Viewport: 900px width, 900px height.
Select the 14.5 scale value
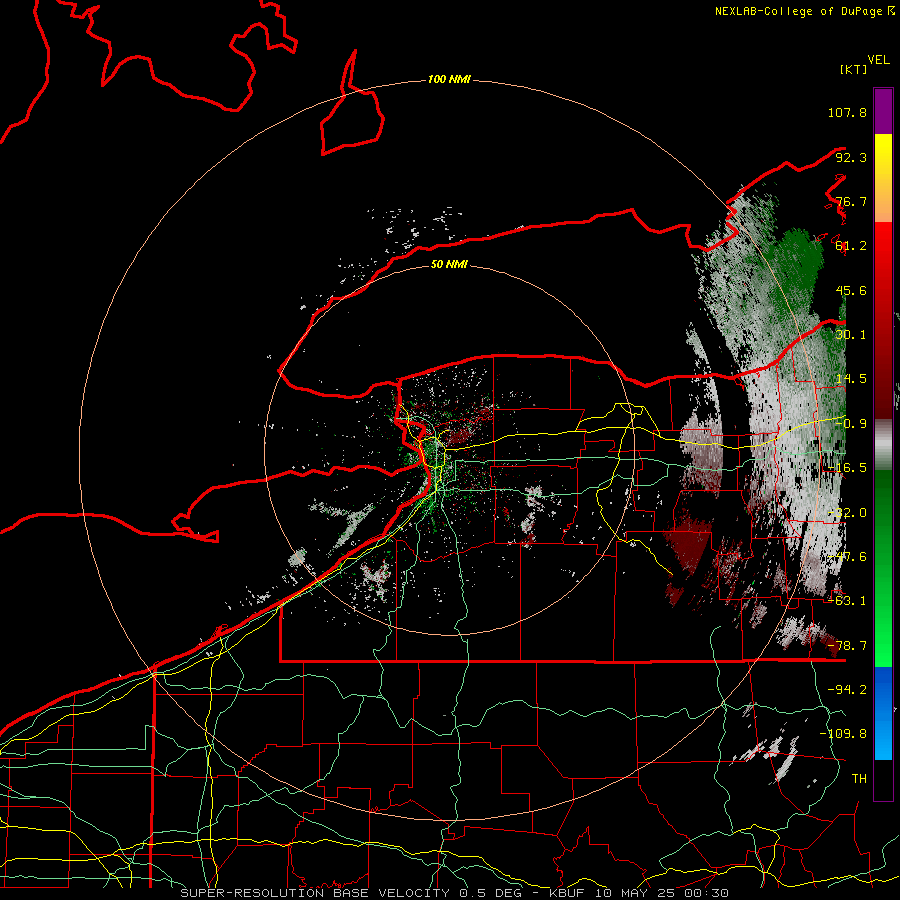(851, 379)
